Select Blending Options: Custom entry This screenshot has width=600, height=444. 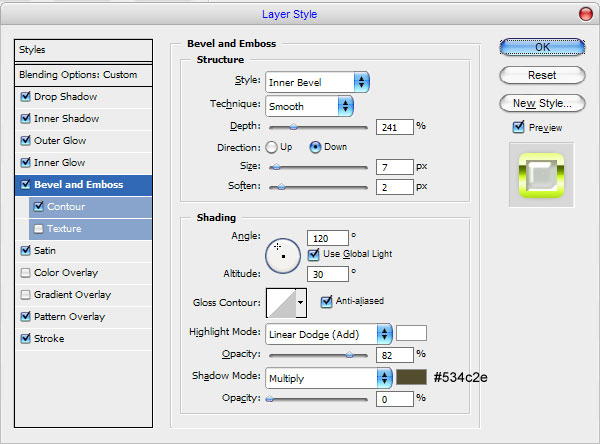click(x=83, y=75)
